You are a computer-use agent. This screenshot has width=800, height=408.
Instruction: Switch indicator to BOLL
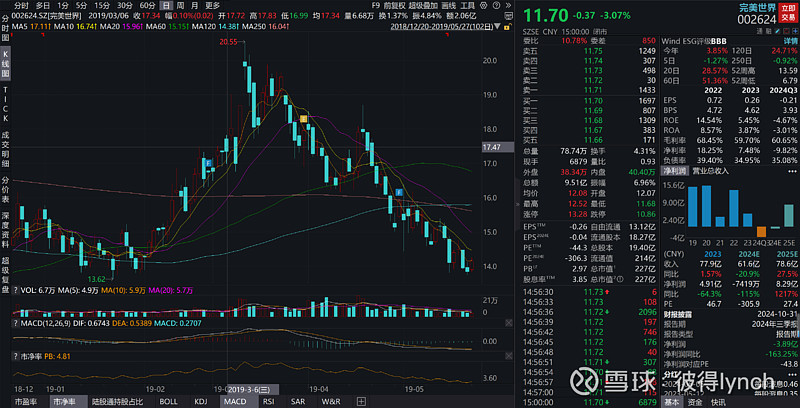click(x=168, y=401)
